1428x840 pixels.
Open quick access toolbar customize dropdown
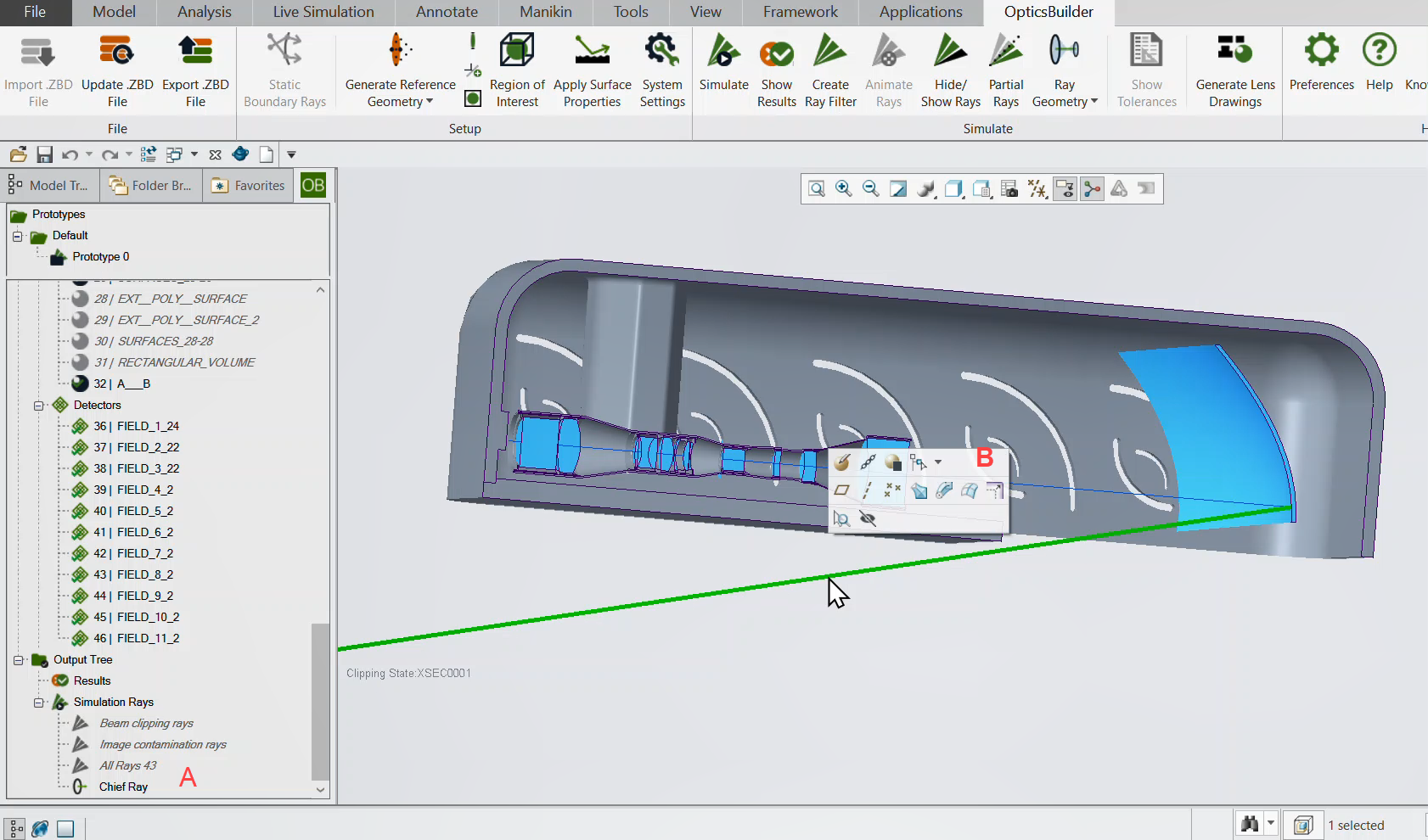291,154
